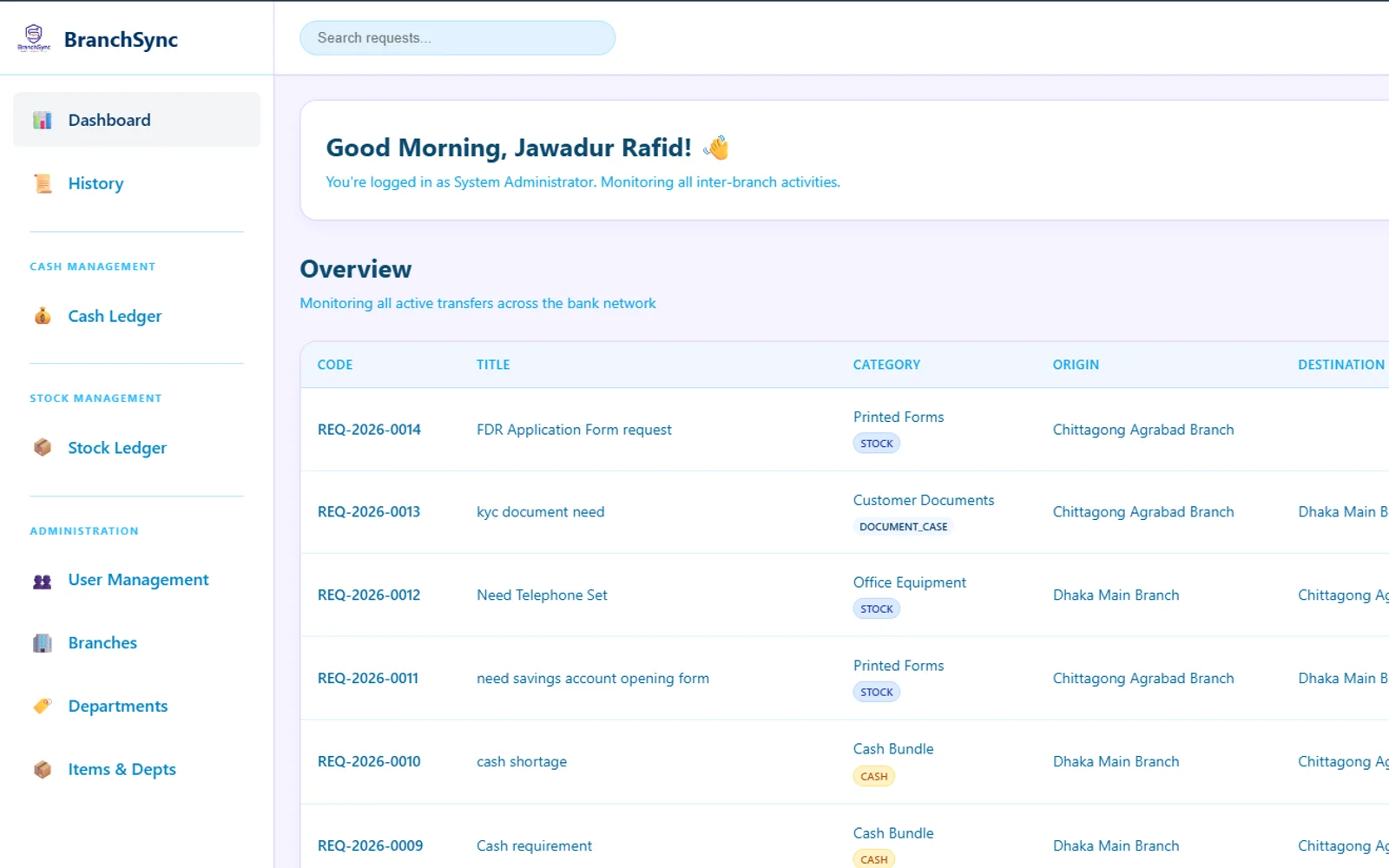Open request REQ-2026-0010

[x=369, y=762]
